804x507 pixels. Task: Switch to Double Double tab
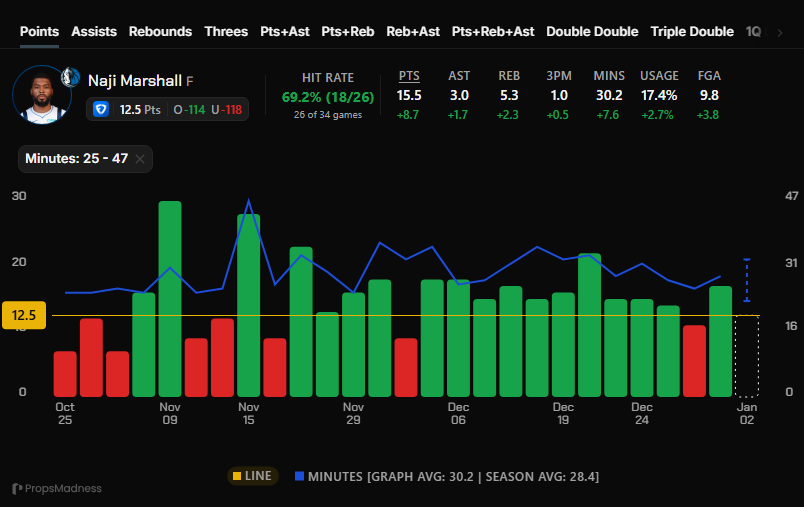[x=592, y=32]
